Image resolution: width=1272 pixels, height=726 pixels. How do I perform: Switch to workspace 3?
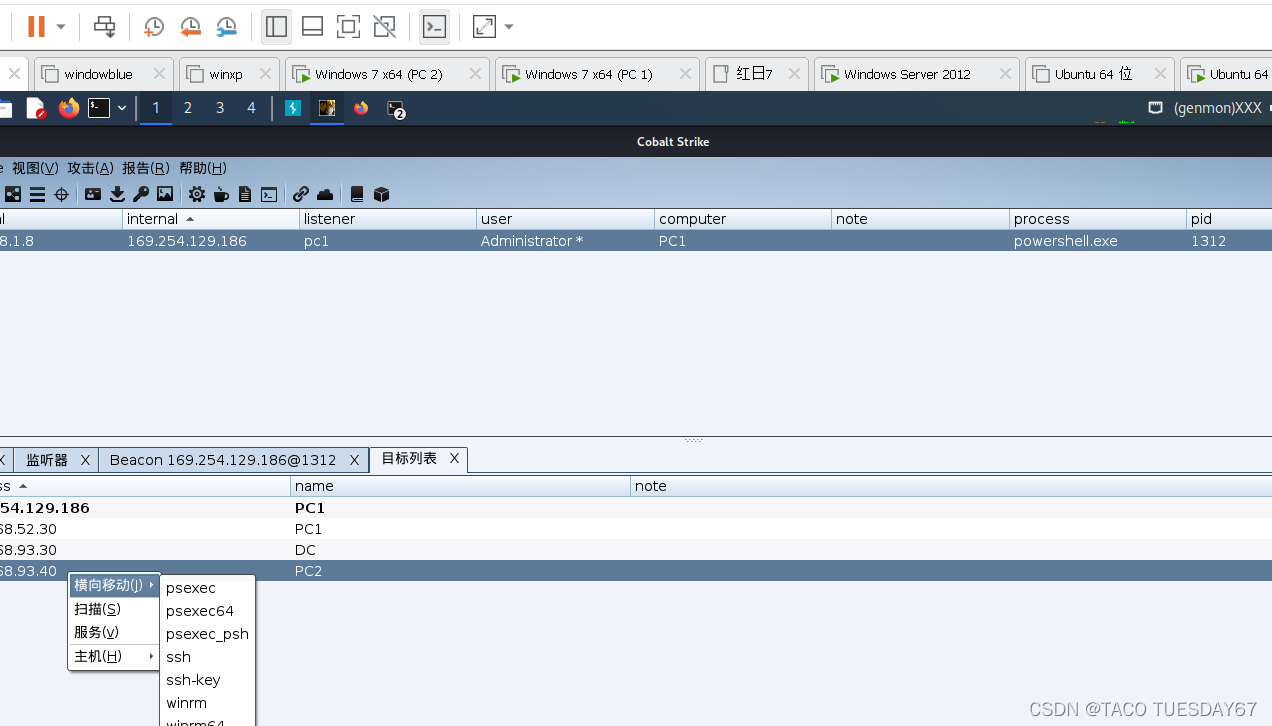(219, 108)
